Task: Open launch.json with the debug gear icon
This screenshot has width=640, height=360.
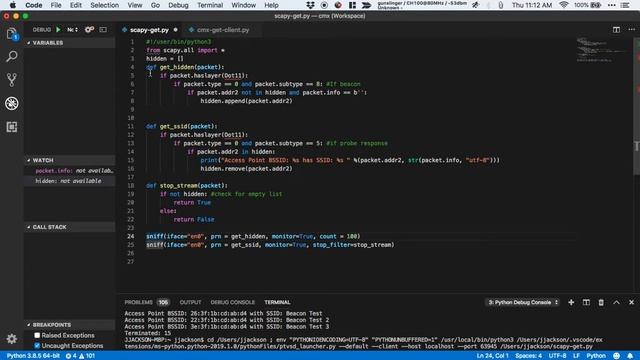Action: [x=89, y=30]
